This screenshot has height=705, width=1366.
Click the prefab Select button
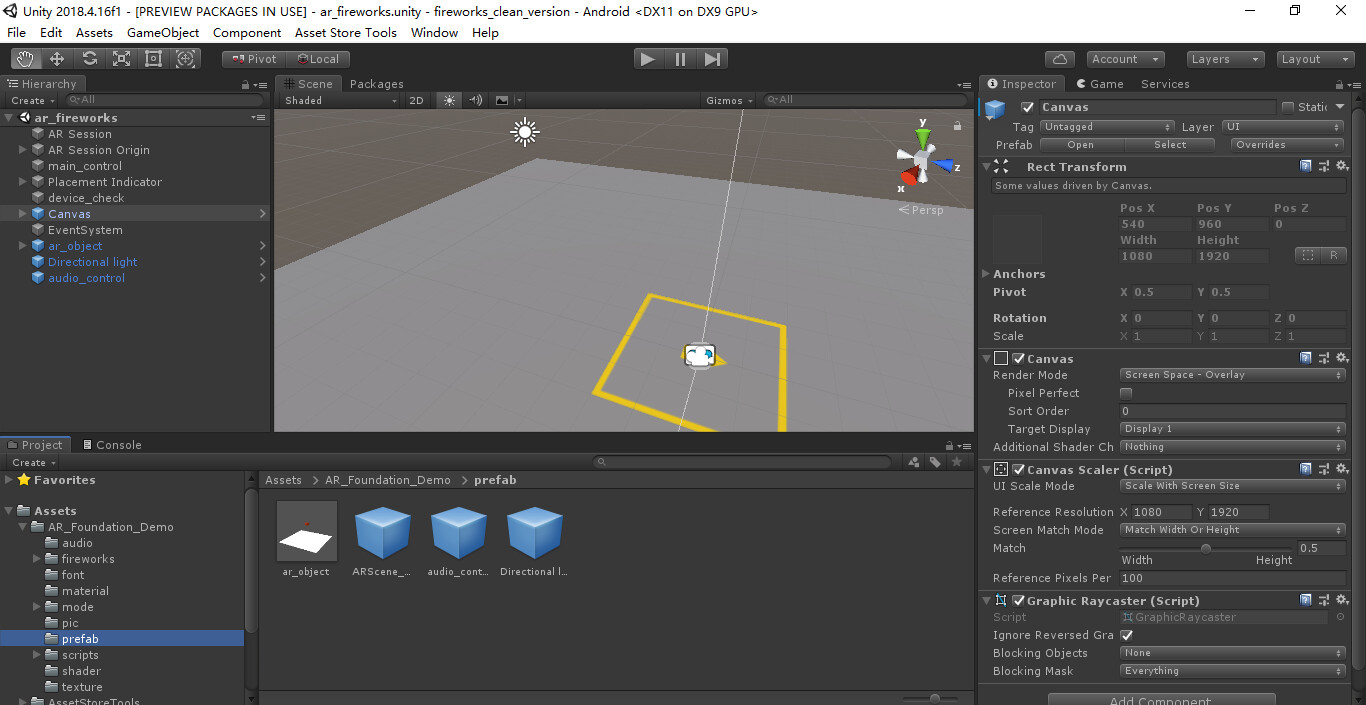(x=1170, y=145)
